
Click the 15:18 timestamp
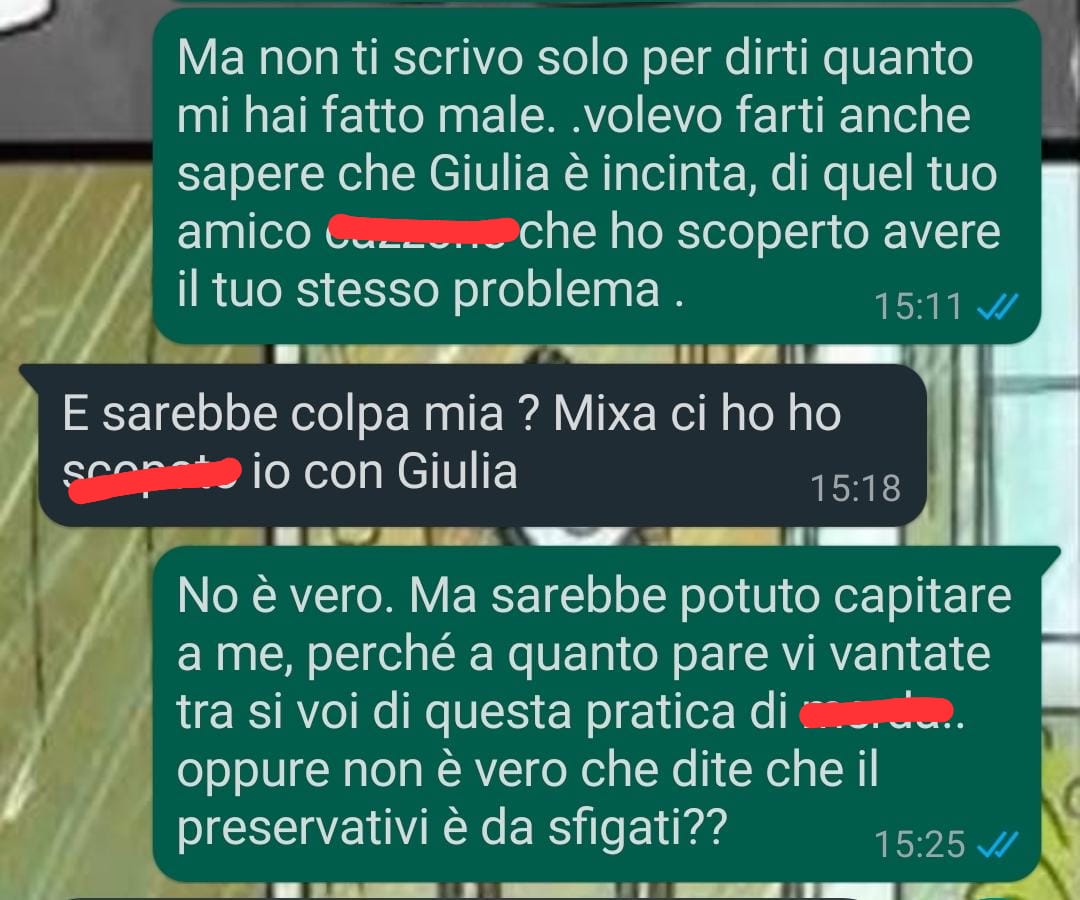coord(855,488)
